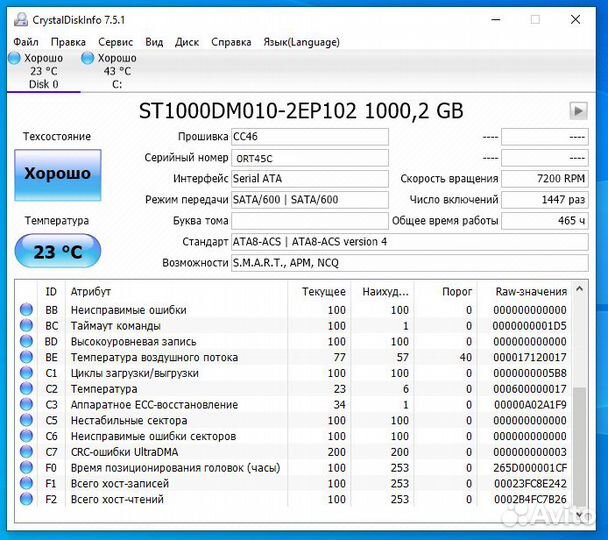This screenshot has height=540, width=608.
Task: Click the ID column header
Action: tap(51, 292)
